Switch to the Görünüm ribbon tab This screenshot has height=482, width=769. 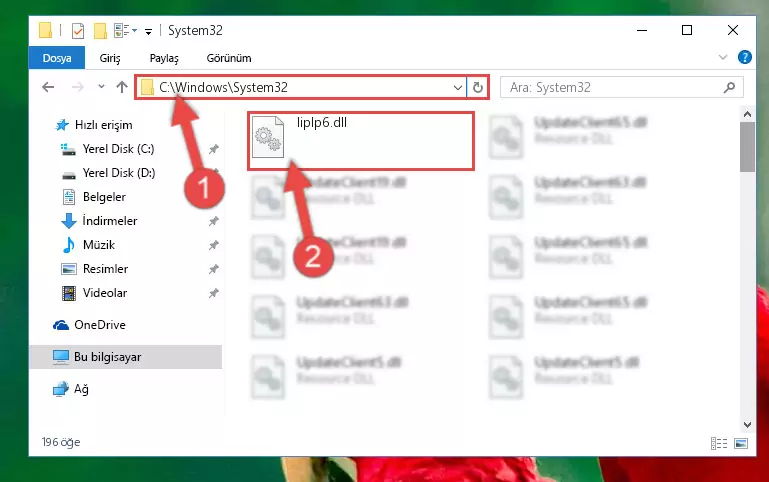coord(229,58)
